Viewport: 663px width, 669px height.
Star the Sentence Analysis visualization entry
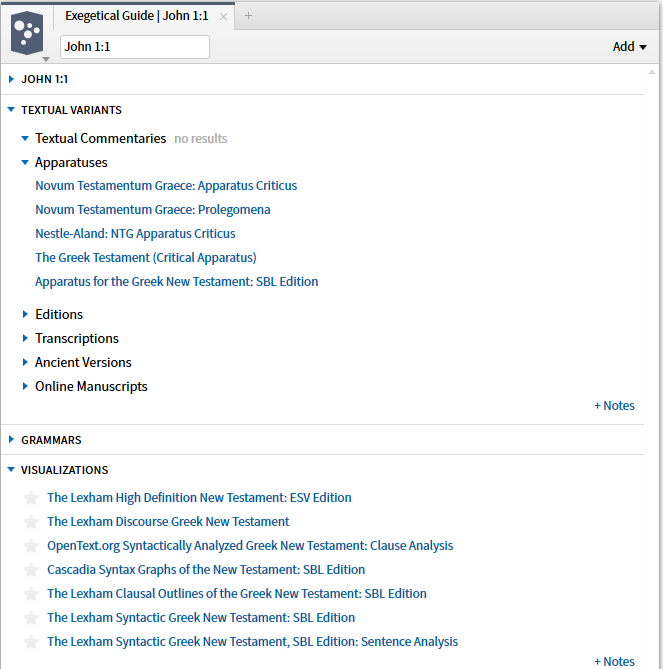point(31,642)
